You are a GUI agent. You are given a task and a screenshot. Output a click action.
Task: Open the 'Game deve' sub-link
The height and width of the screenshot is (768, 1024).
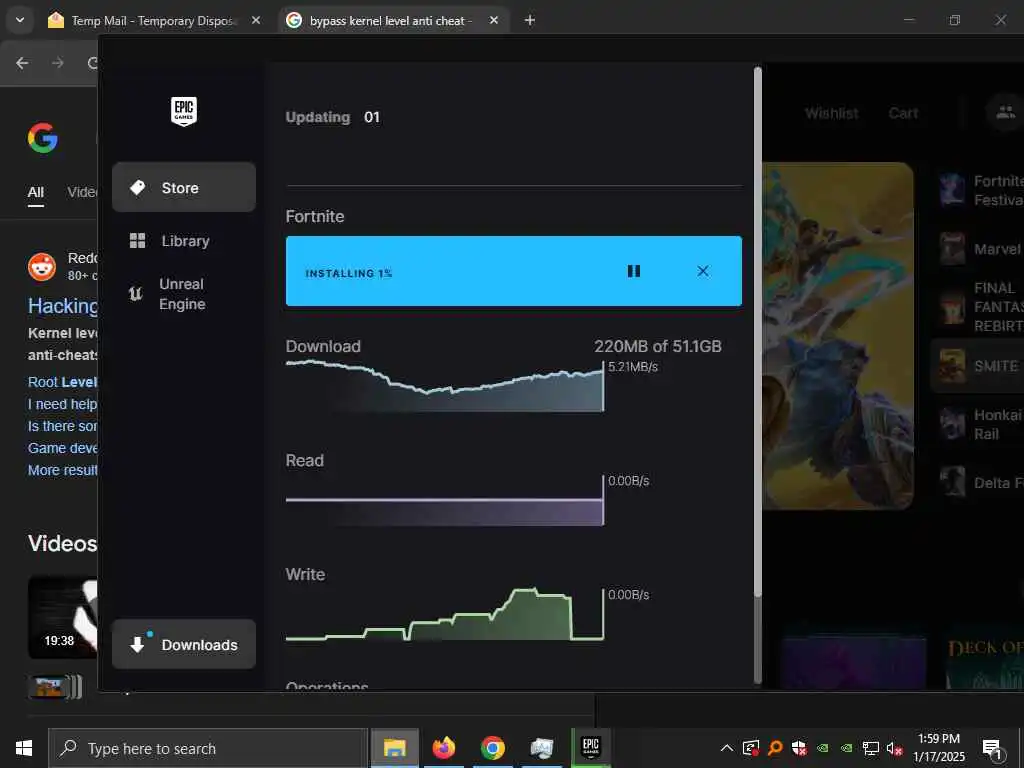coord(62,448)
